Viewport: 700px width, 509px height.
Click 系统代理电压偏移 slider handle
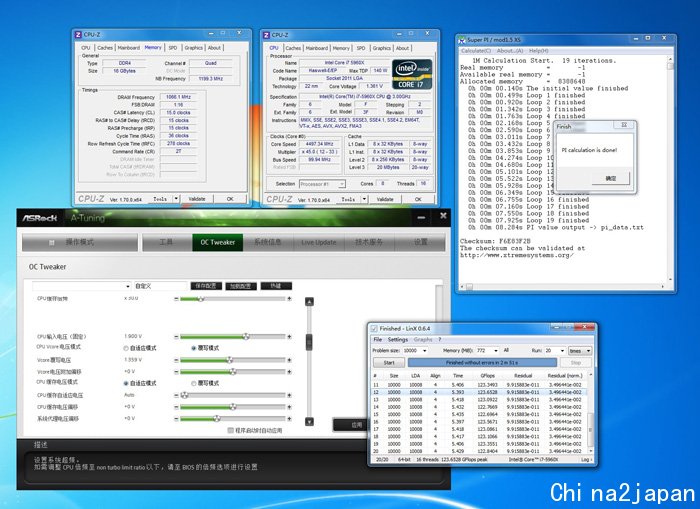tap(217, 418)
